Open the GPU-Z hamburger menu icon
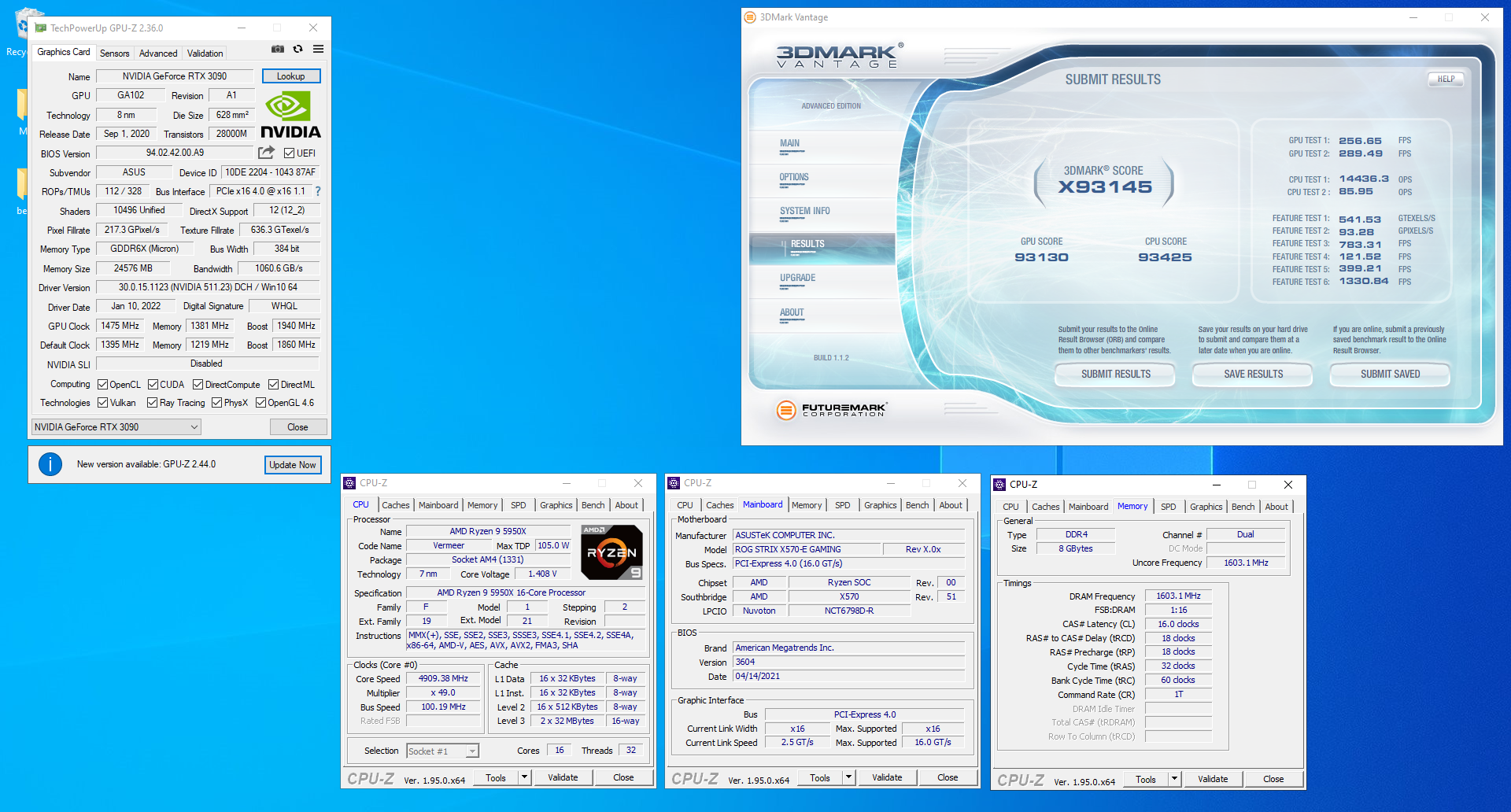Screen dimensions: 1511x812 coord(318,49)
